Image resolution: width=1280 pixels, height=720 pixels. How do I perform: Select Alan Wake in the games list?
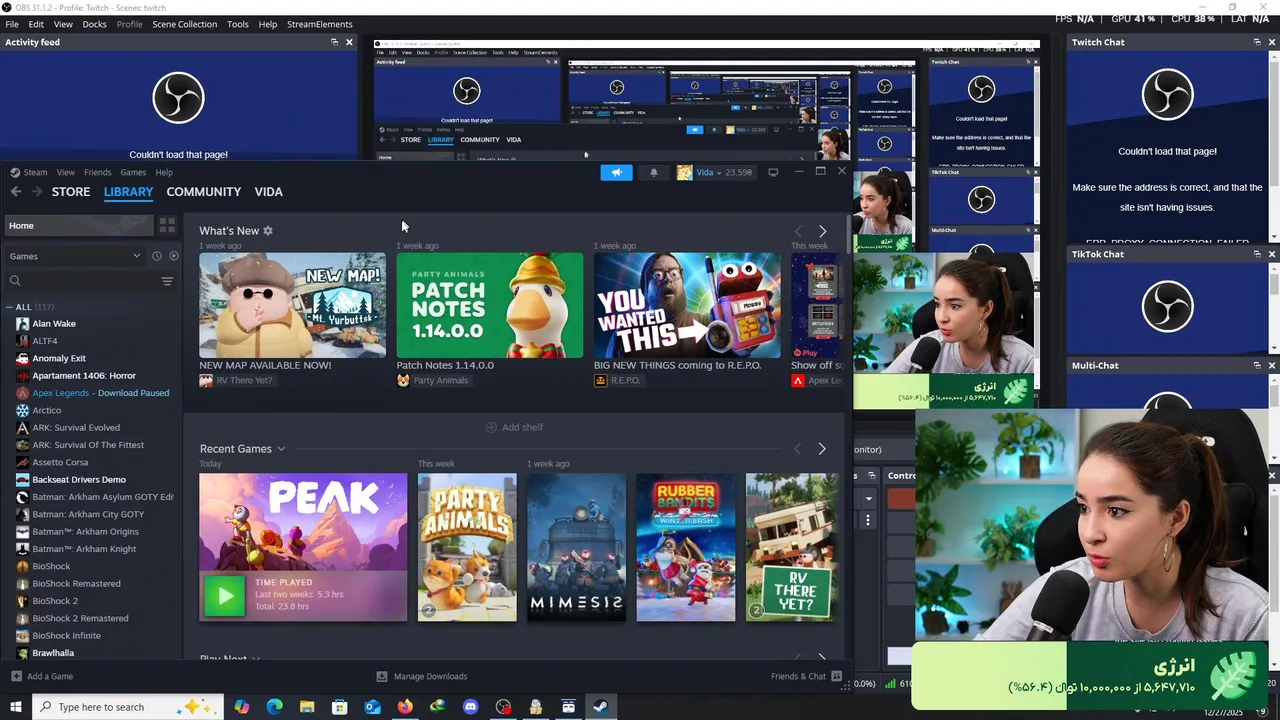click(x=54, y=324)
